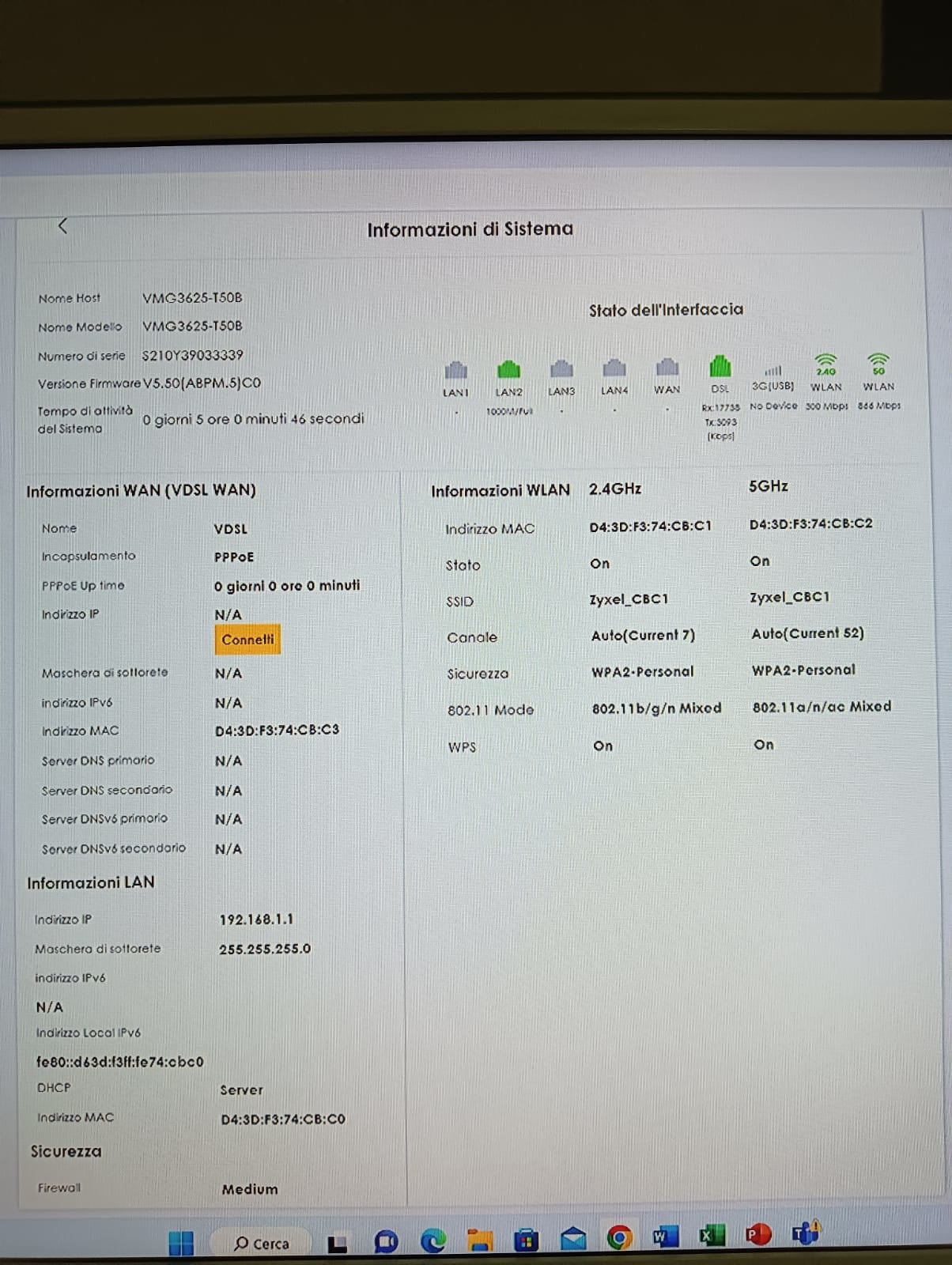Launch PowerPoint from the taskbar

pos(758,1234)
